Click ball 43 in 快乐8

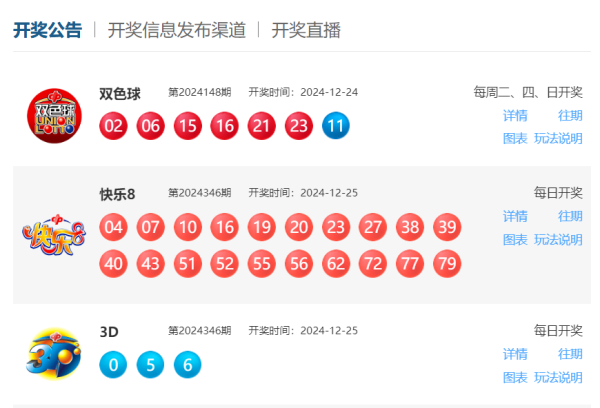click(x=150, y=264)
